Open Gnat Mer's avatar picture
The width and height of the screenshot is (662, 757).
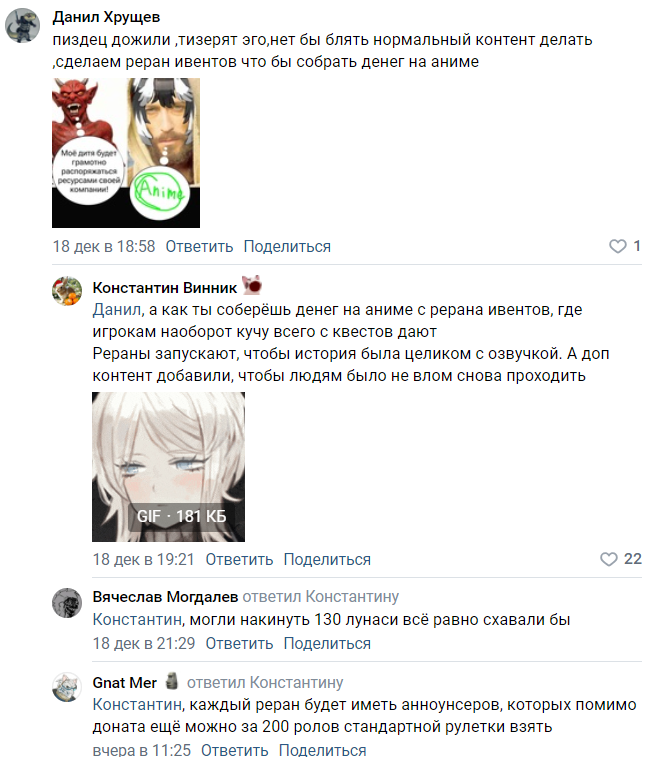(67, 687)
